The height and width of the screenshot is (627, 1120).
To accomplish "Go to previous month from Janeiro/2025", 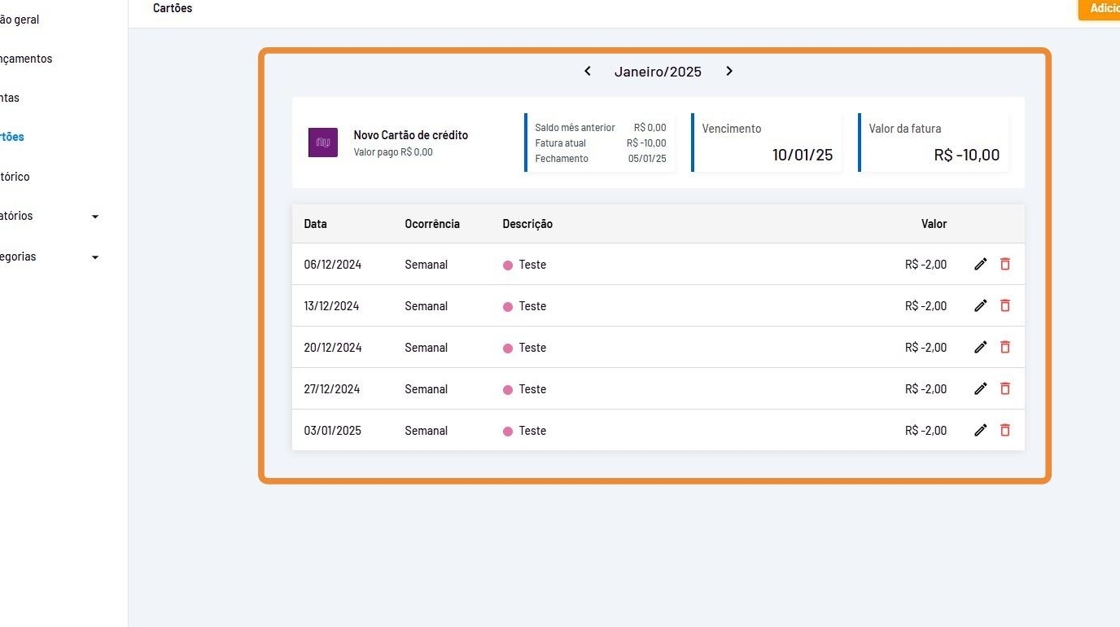I will (587, 71).
